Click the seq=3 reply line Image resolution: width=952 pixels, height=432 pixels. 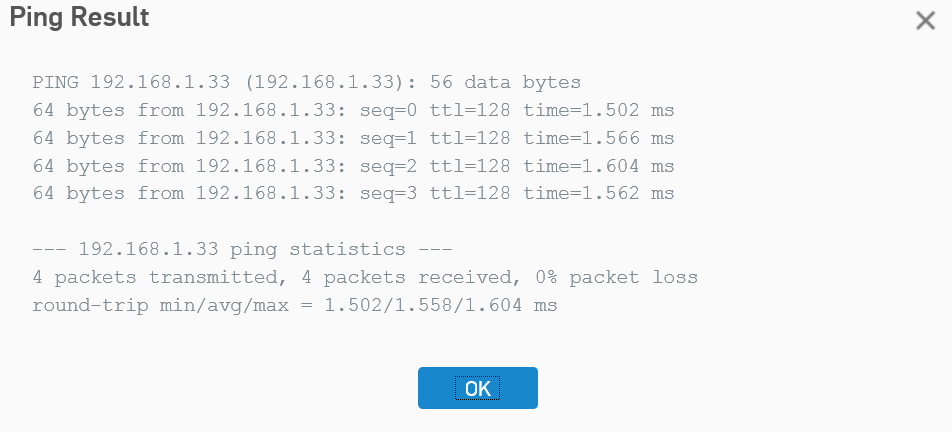pos(353,194)
